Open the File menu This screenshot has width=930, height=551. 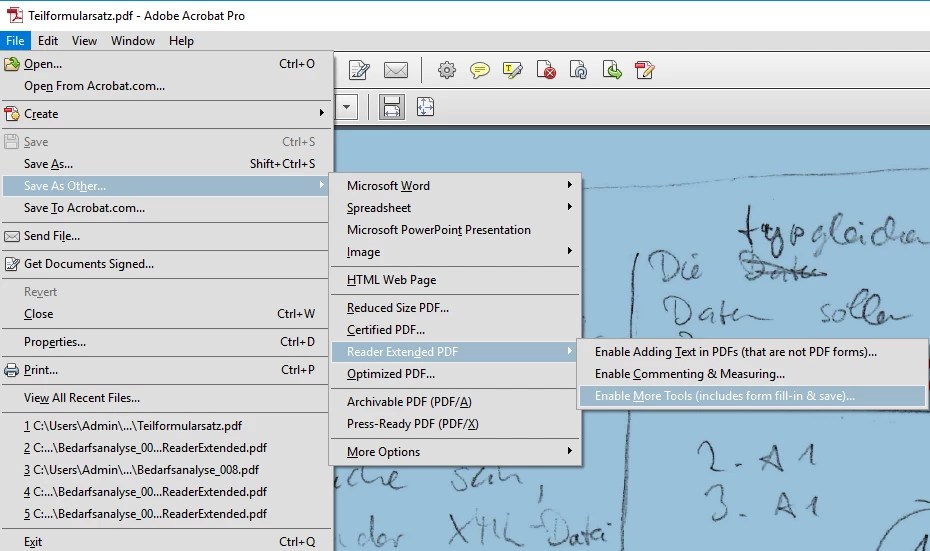click(15, 41)
